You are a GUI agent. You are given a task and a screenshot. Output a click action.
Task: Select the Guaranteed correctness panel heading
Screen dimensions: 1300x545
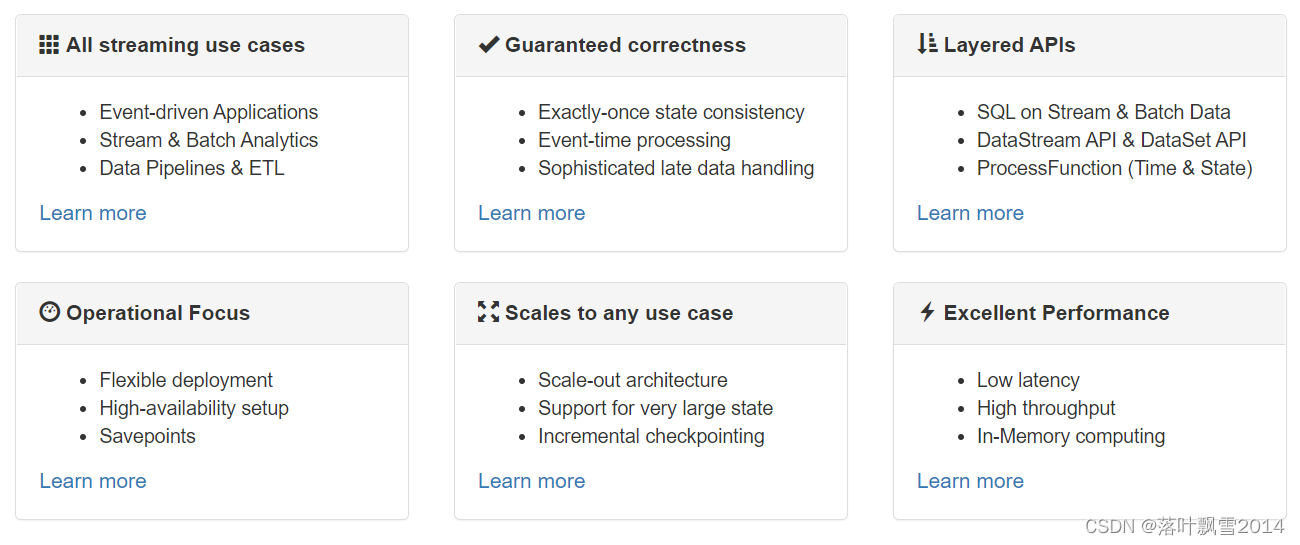pyautogui.click(x=625, y=45)
